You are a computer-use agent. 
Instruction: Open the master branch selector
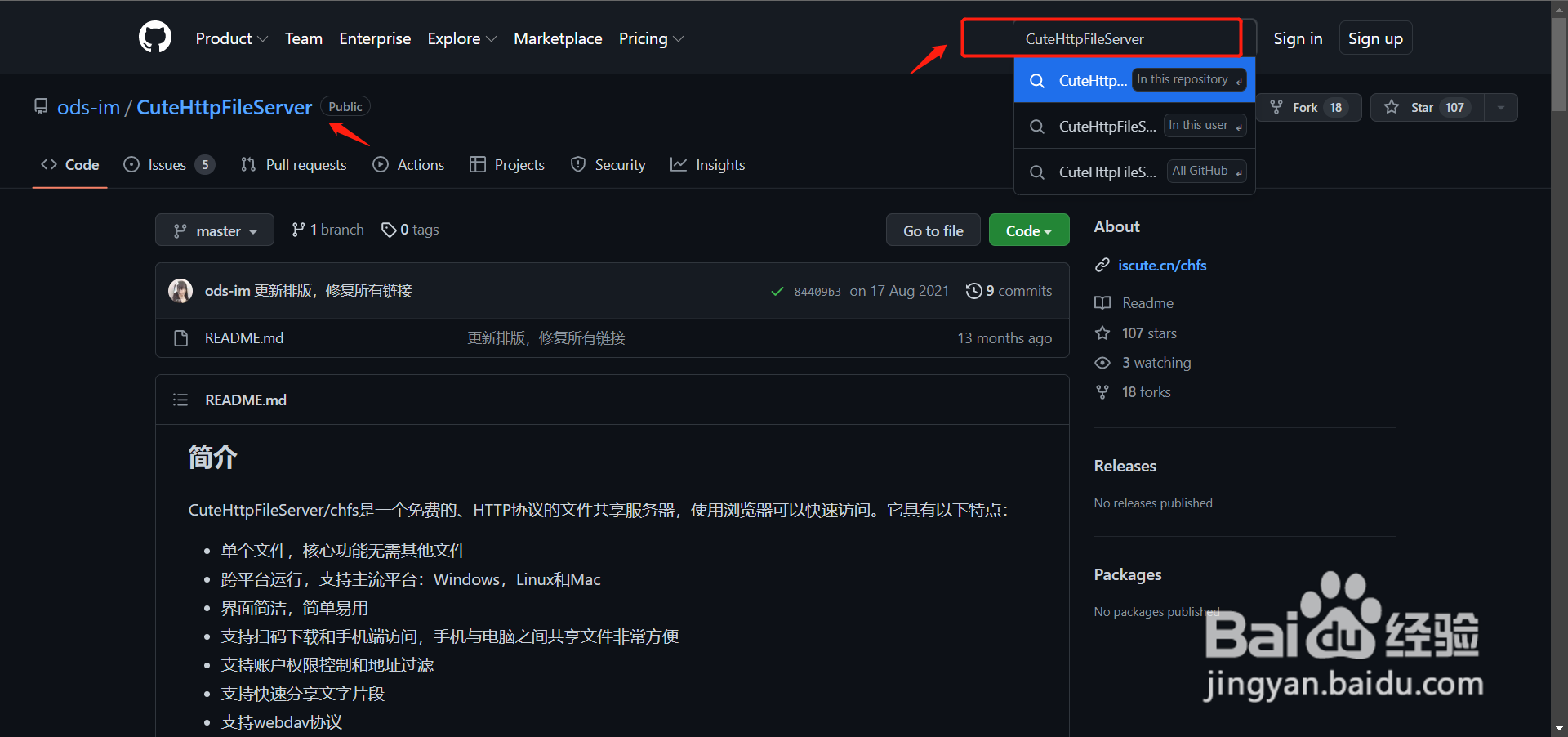click(x=215, y=230)
